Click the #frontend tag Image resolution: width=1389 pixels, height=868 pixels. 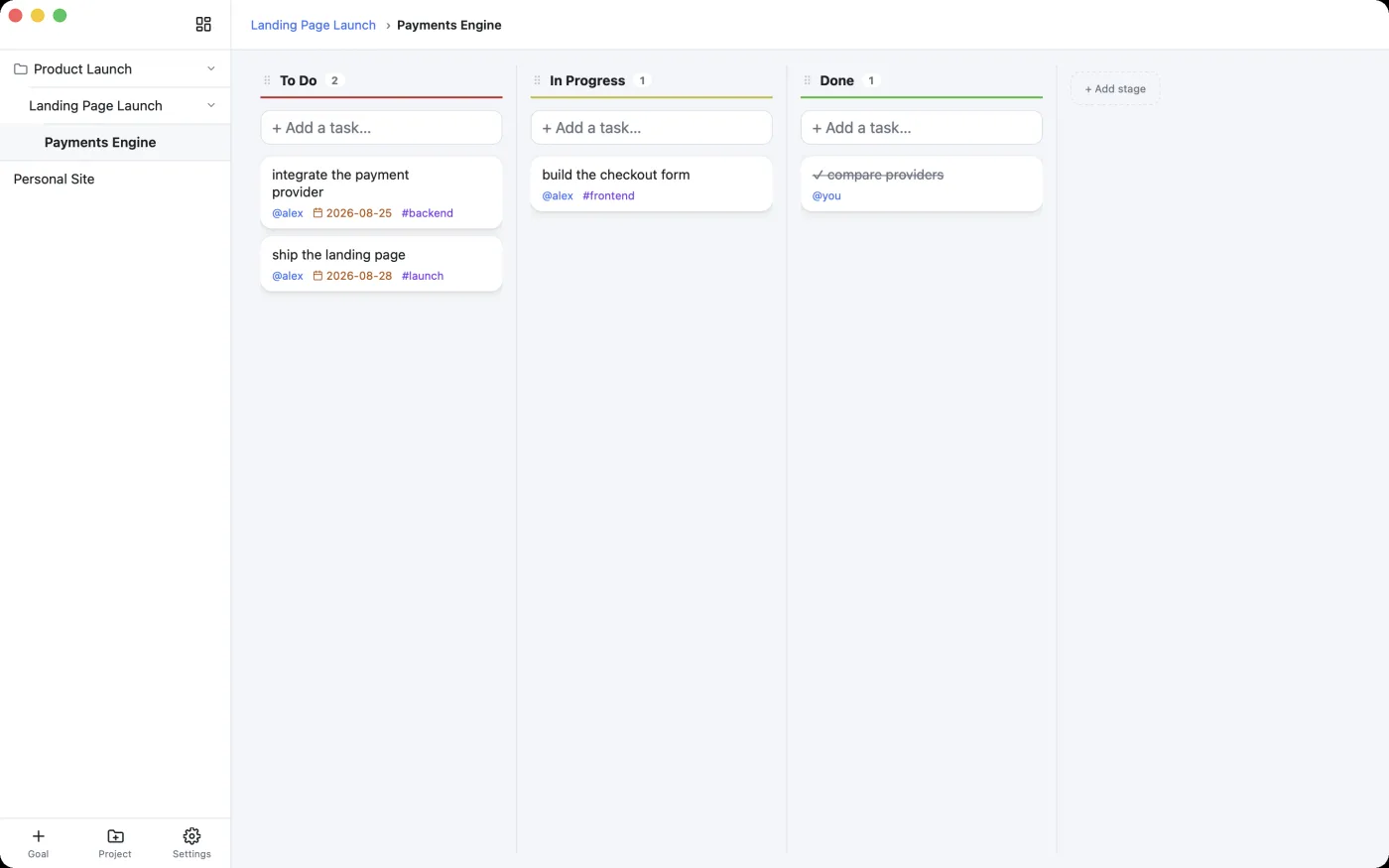608,195
